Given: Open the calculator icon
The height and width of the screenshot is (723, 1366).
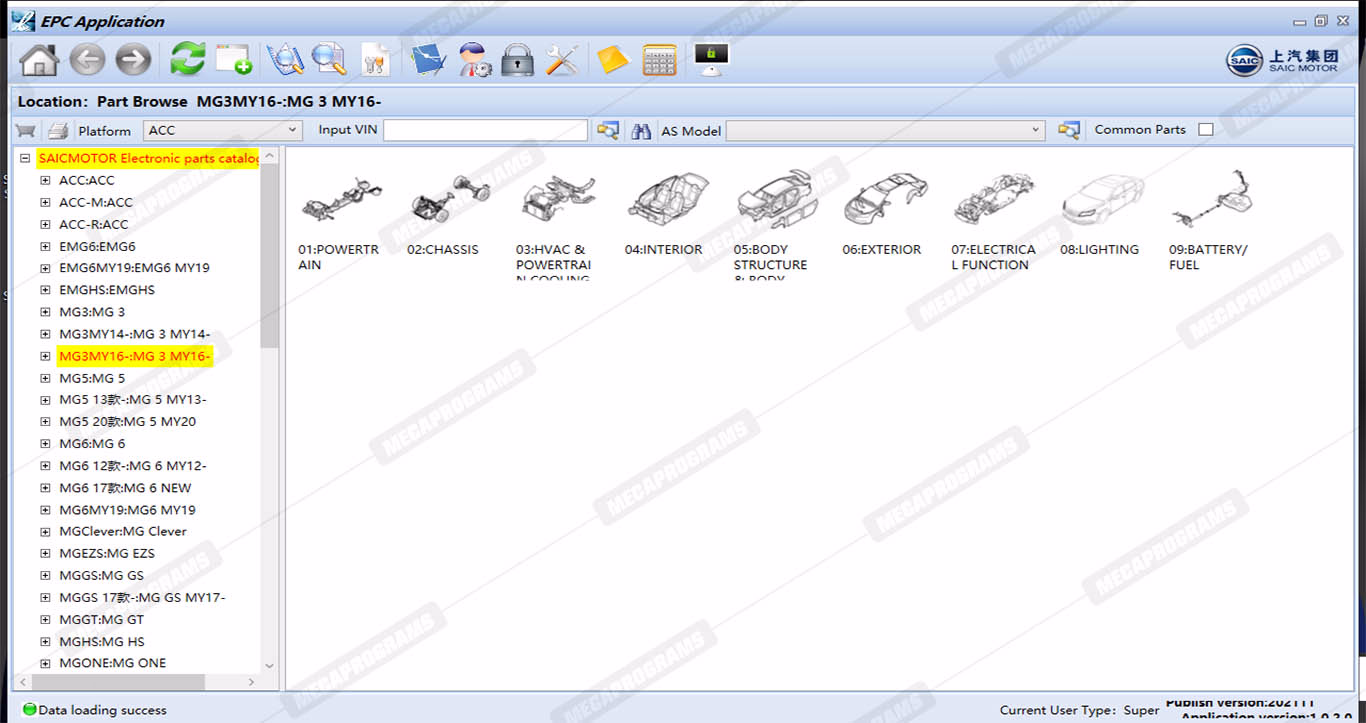Looking at the screenshot, I should 659,59.
